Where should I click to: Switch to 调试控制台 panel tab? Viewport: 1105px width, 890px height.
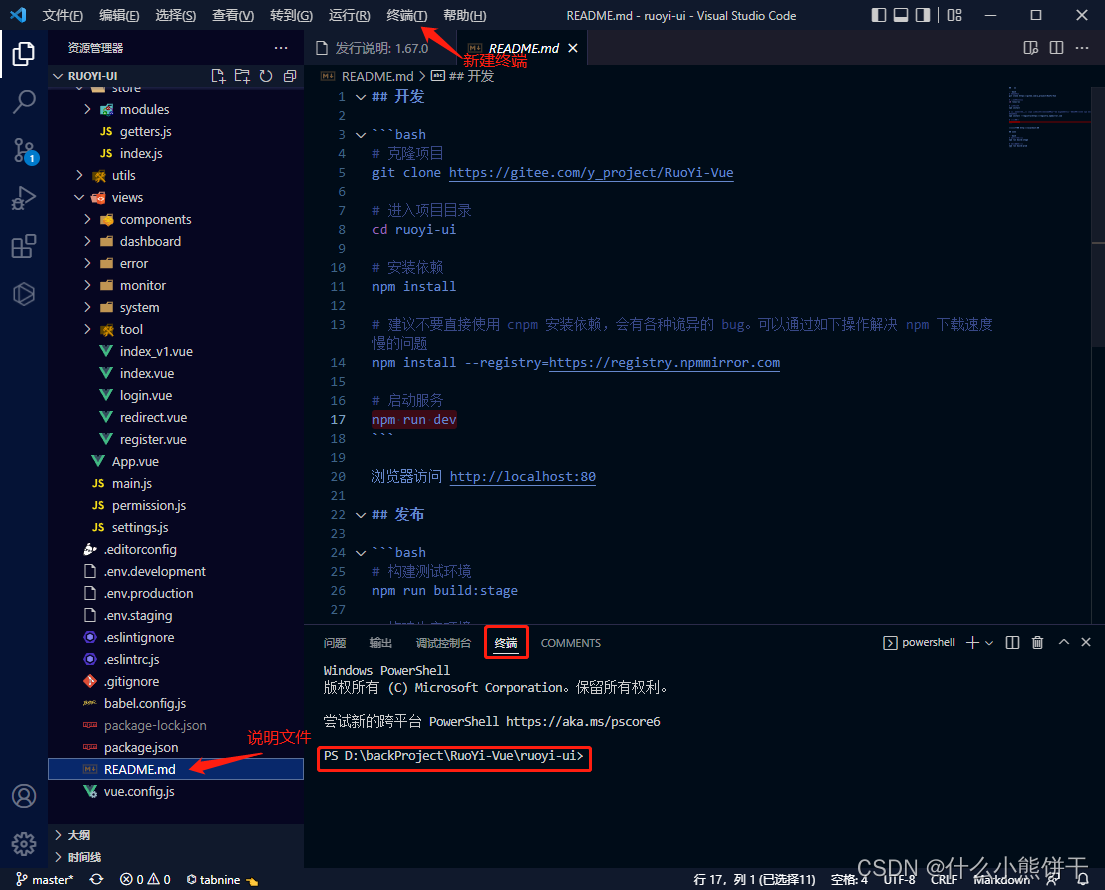click(443, 643)
